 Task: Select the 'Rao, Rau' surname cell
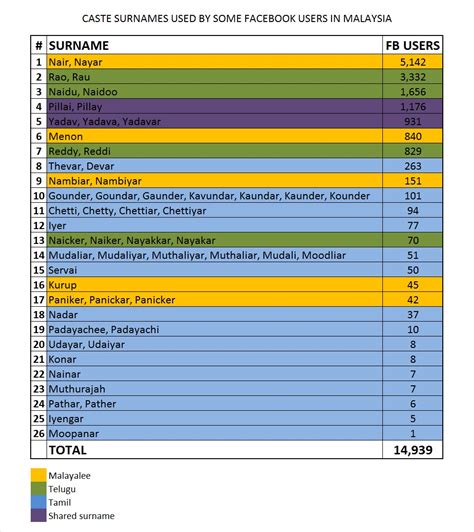coord(214,77)
